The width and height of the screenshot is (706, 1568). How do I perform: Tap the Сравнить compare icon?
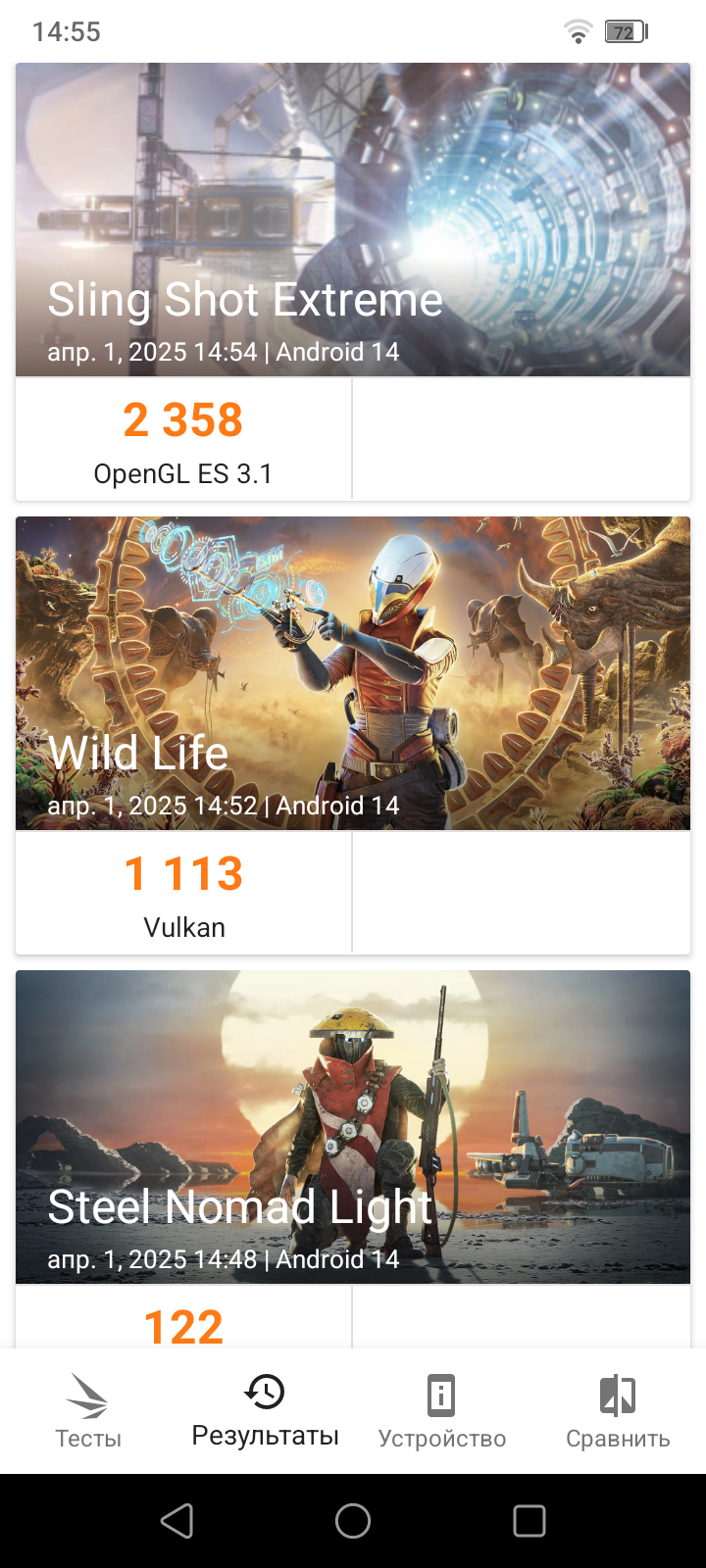click(618, 1396)
